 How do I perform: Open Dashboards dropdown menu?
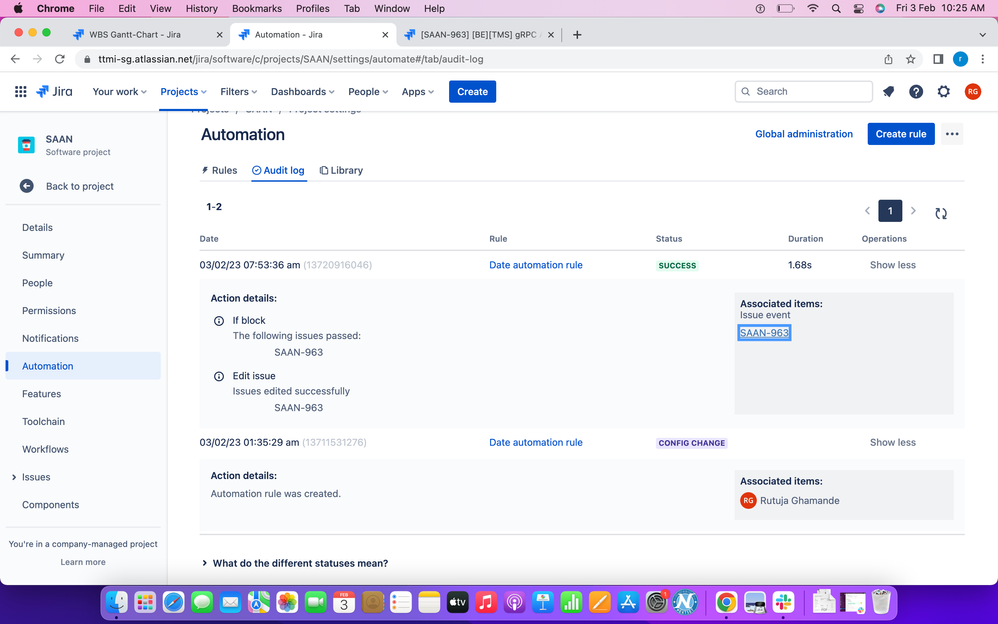(x=302, y=92)
